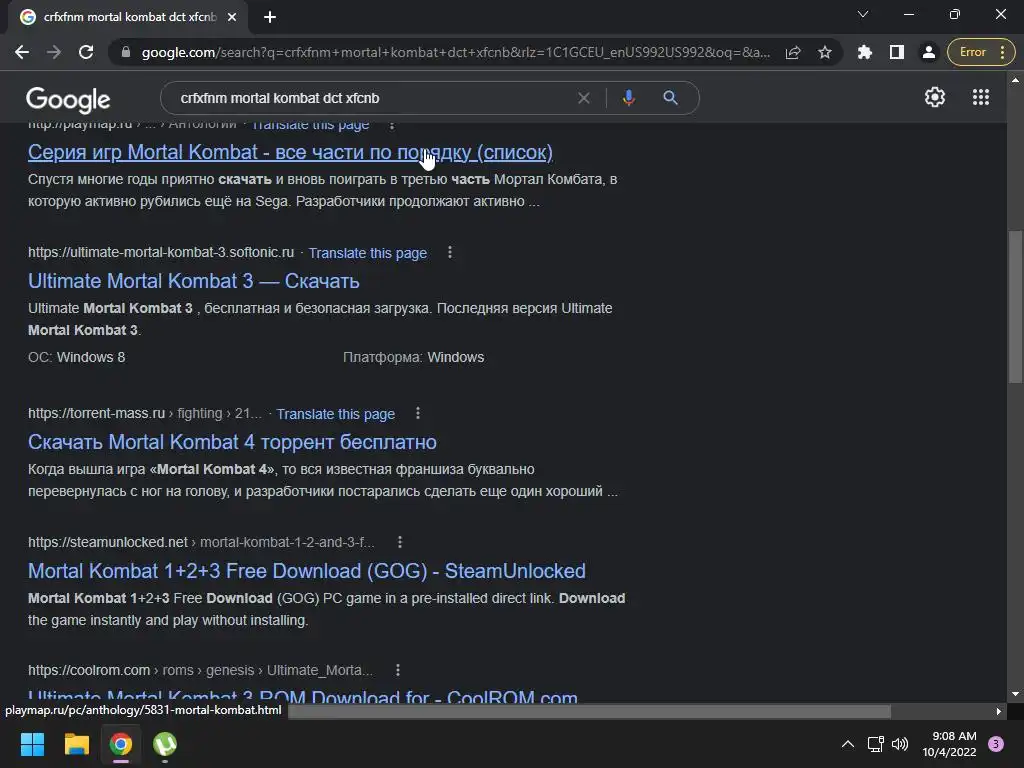Open the Google apps grid

(x=981, y=97)
